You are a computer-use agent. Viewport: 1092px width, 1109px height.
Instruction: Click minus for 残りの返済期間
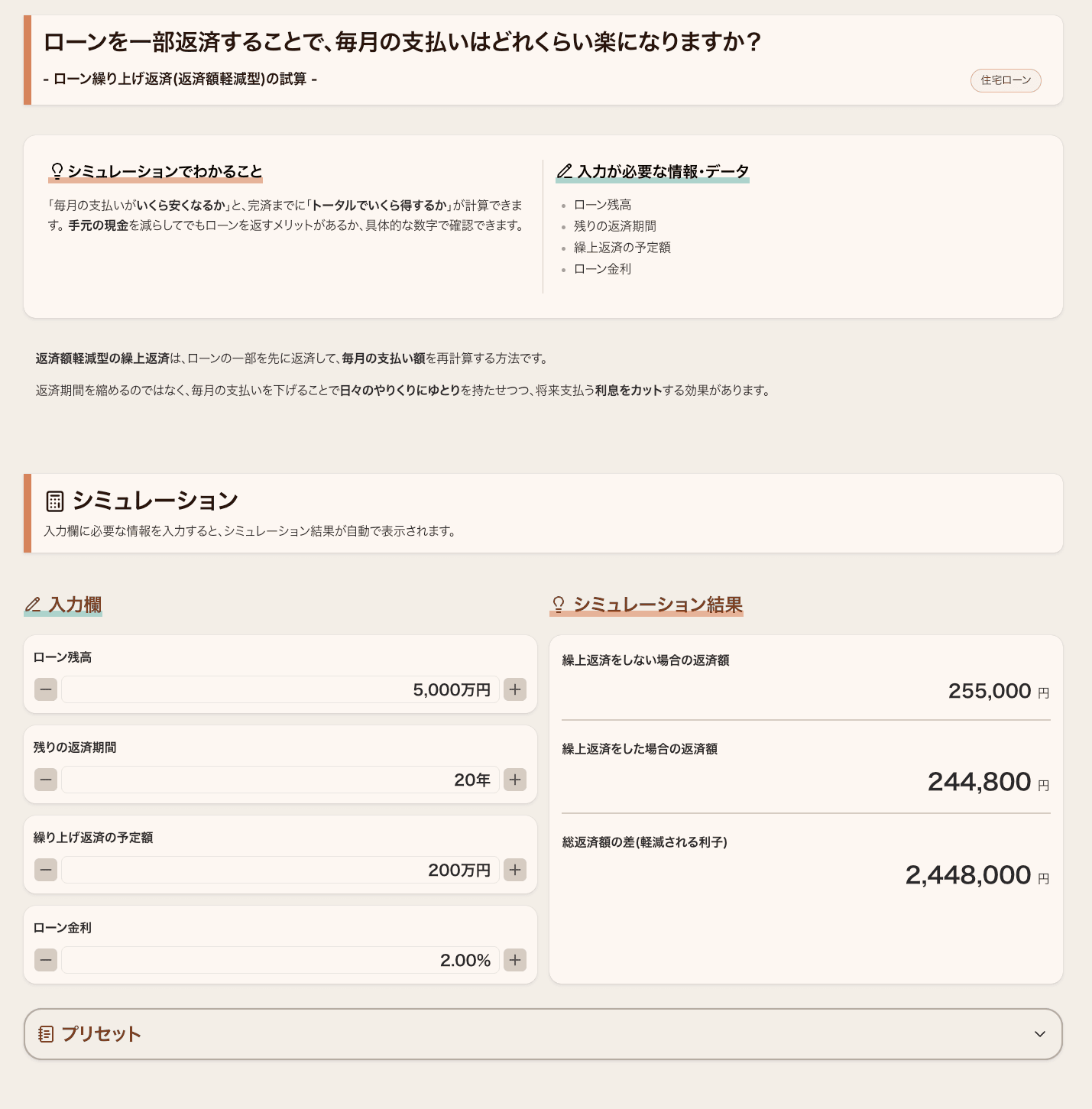point(46,780)
